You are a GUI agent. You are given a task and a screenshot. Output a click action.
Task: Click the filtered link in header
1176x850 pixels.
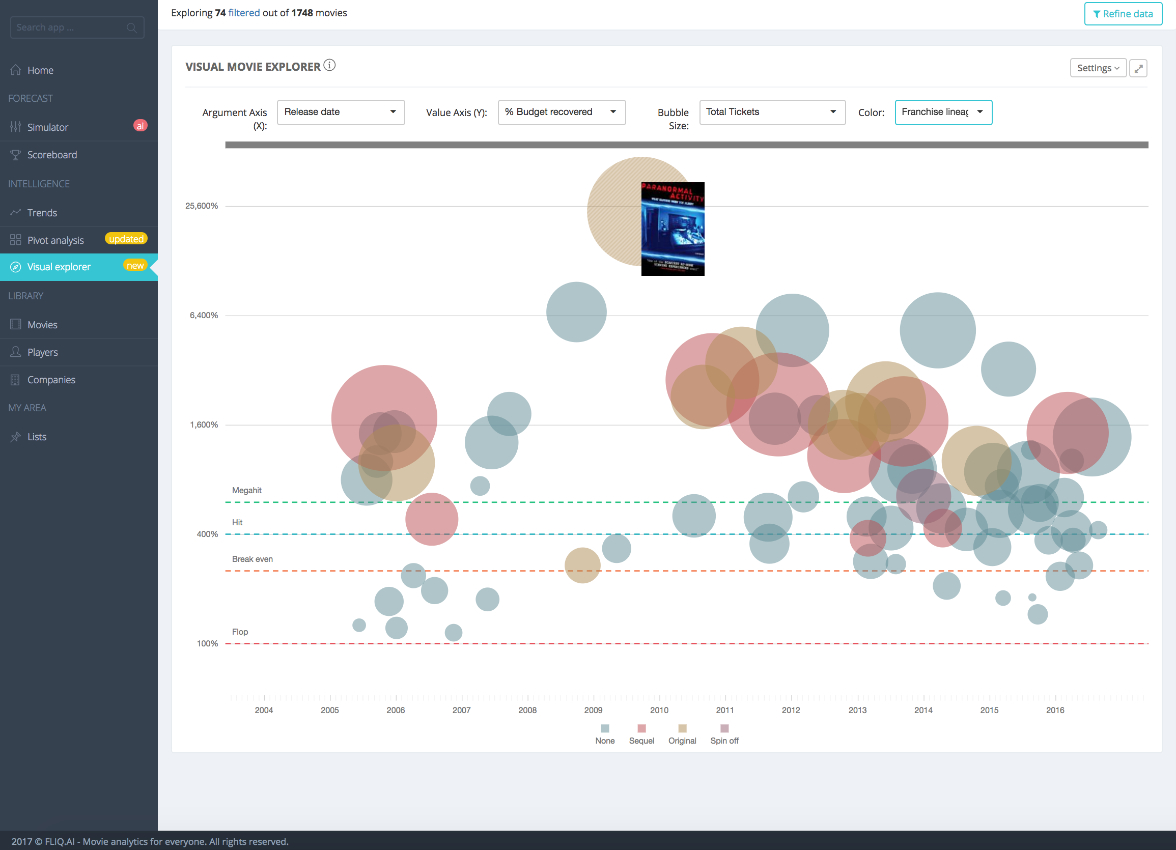pyautogui.click(x=244, y=13)
